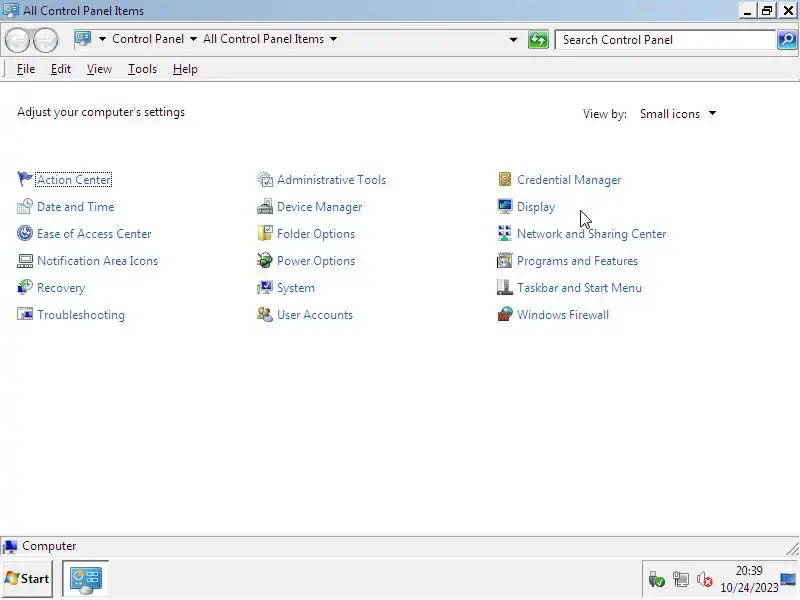Viewport: 800px width, 600px height.
Task: Open the Edit menu
Action: click(61, 69)
